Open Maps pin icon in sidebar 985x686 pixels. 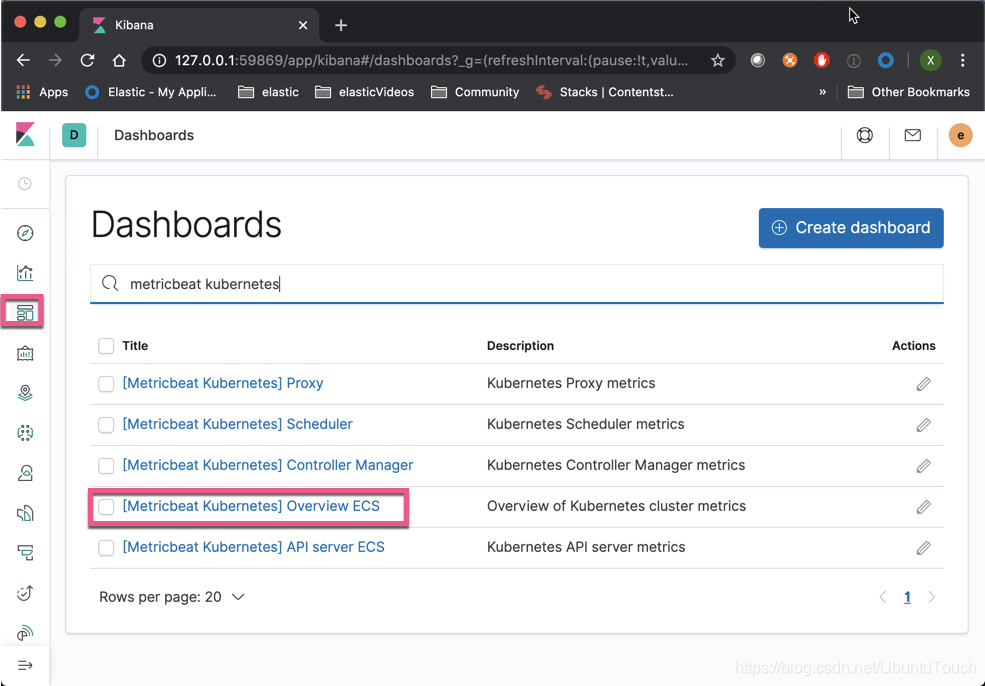pyautogui.click(x=24, y=393)
